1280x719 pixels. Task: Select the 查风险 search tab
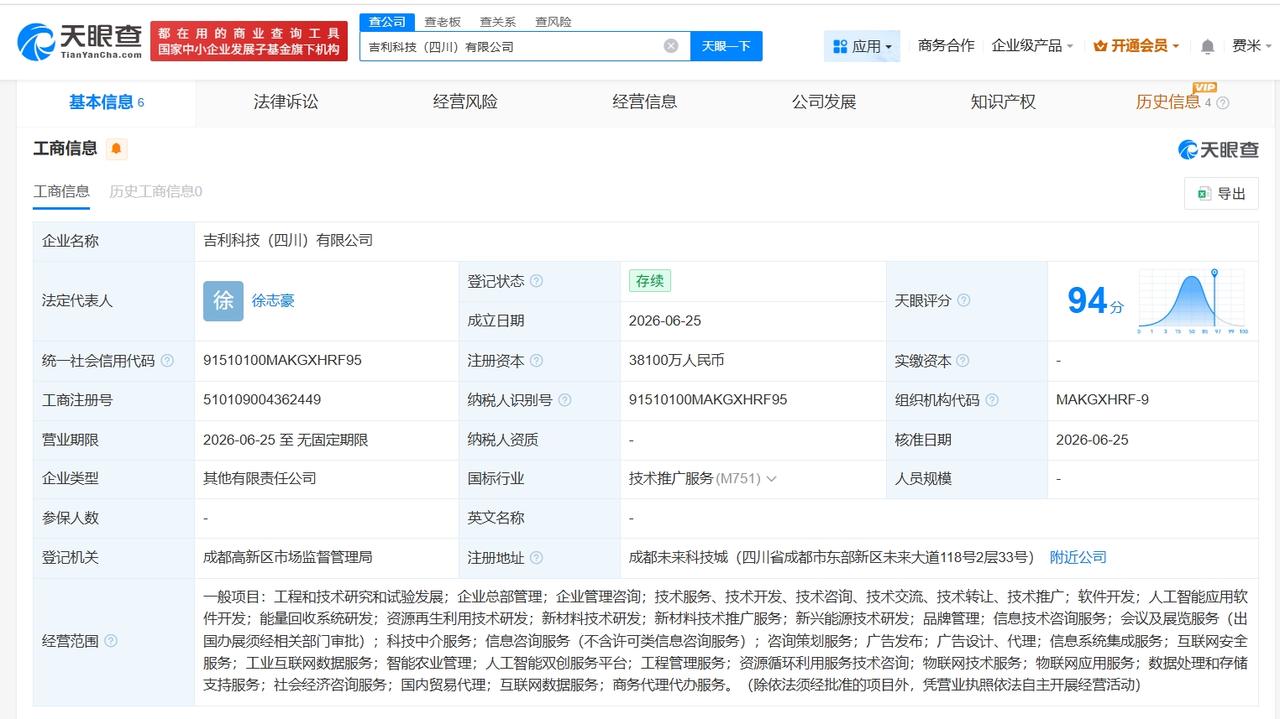coord(553,22)
